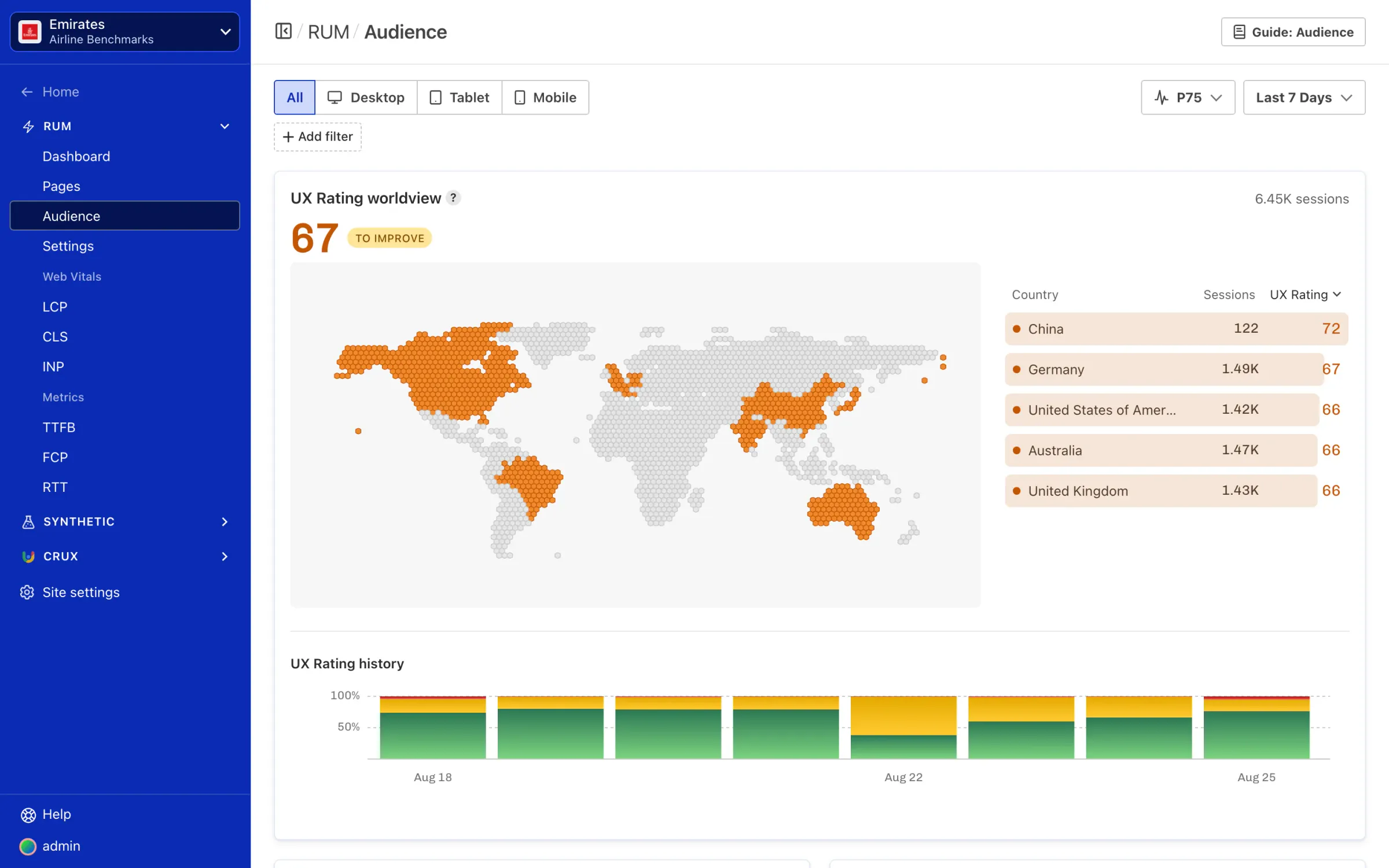Click the Mobile phone icon
Viewport: 1389px width, 868px height.
point(520,97)
